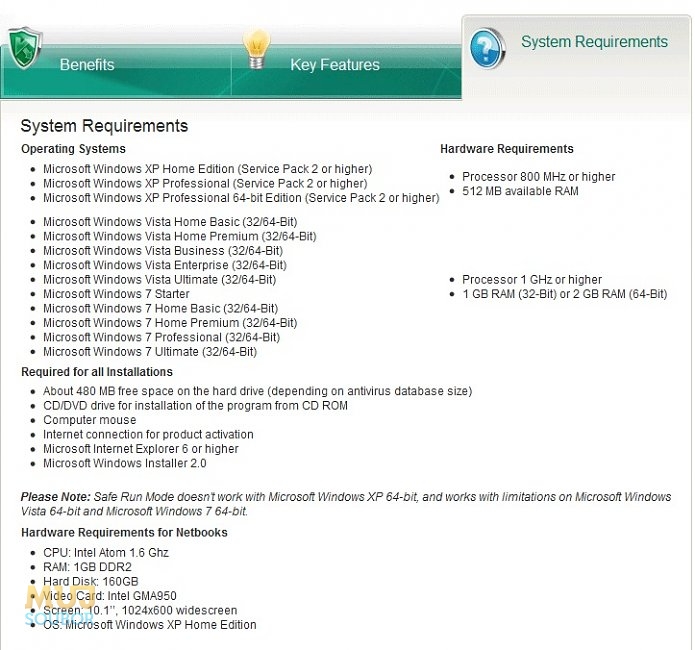Viewport: 695px width, 650px height.
Task: Select the System Requirements tab
Action: pos(576,58)
